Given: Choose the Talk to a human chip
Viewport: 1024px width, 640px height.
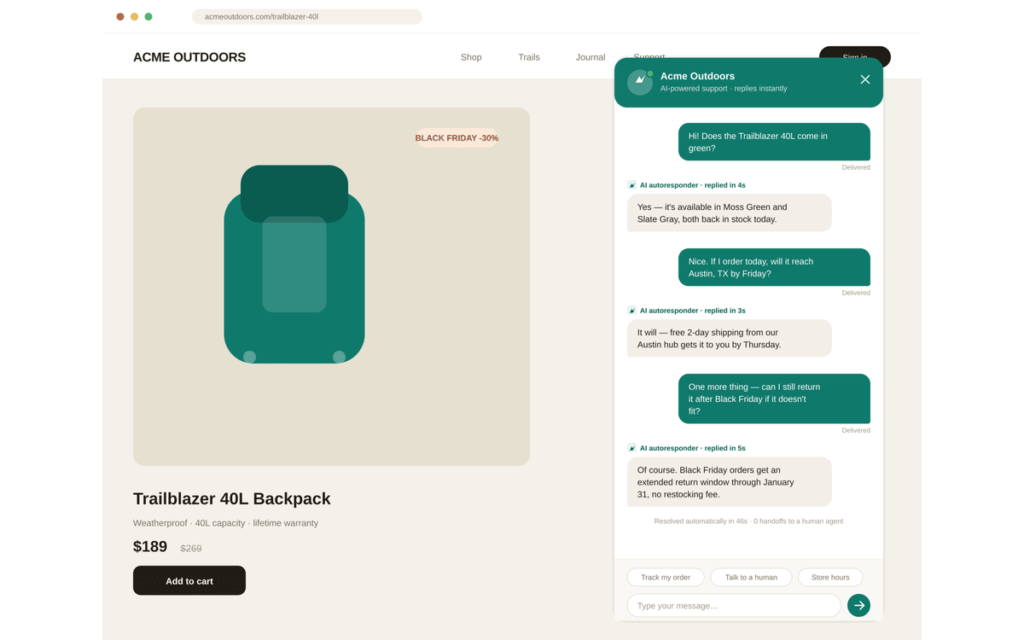Looking at the screenshot, I should click(x=751, y=577).
